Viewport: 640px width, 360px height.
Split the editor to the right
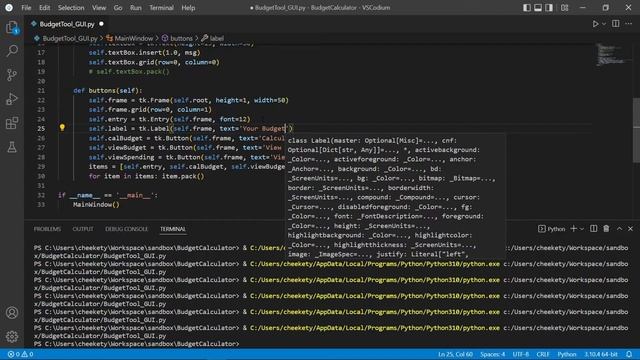[x=616, y=24]
